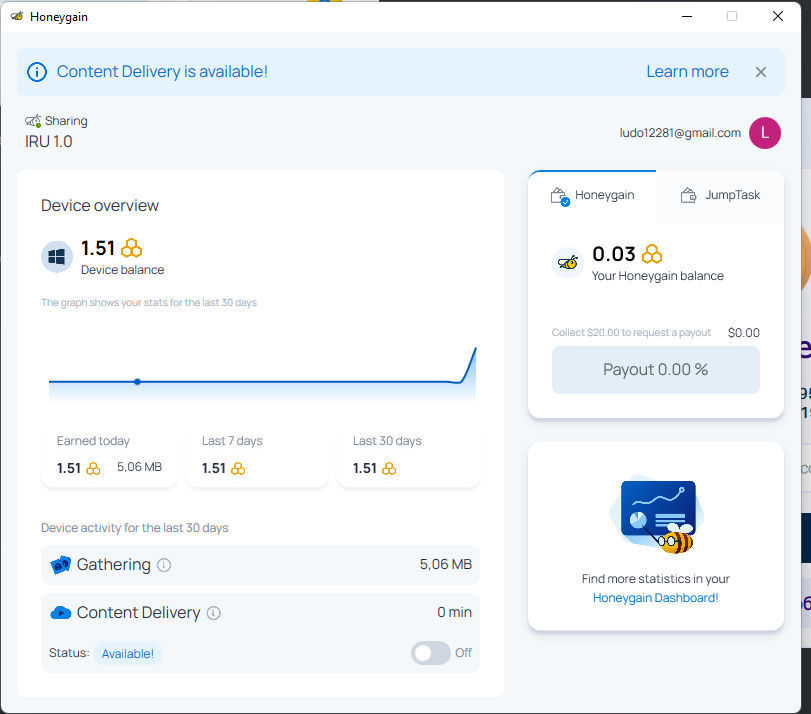Click the honeycomb credits icon beside Device balance 1.51

(x=131, y=248)
